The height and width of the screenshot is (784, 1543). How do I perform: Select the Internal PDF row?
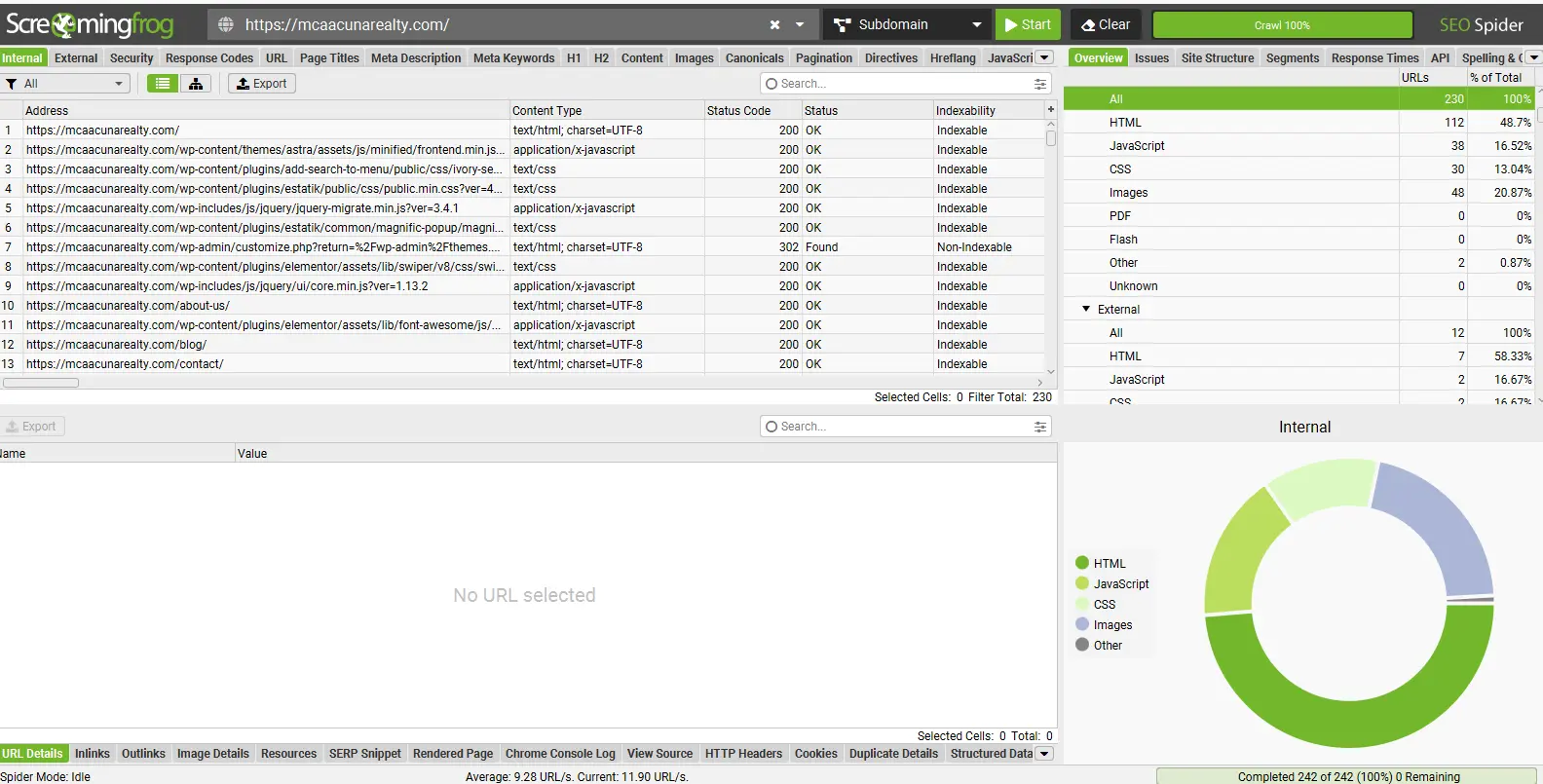pos(1298,216)
